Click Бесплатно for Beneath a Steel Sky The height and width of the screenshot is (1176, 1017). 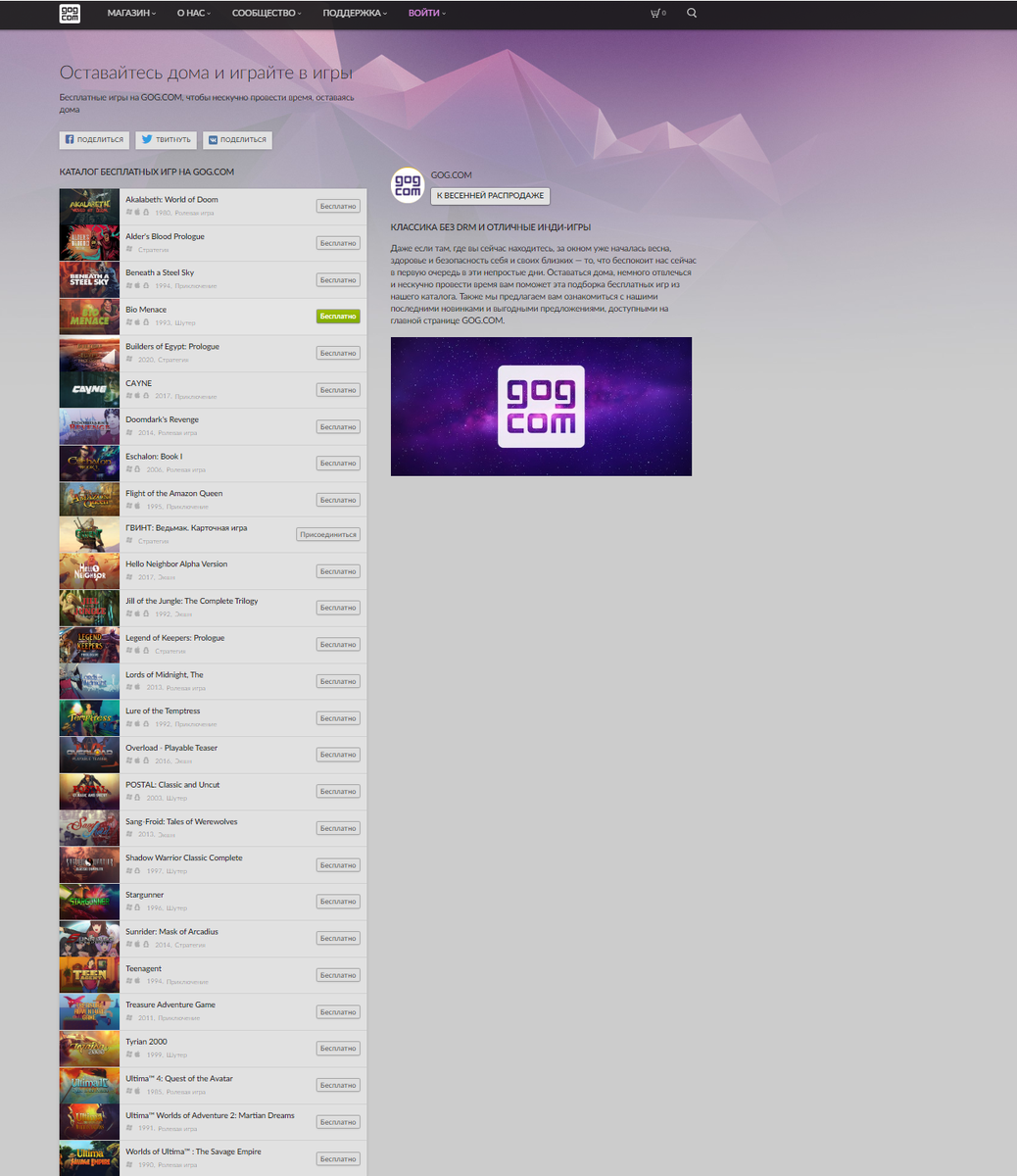(338, 280)
